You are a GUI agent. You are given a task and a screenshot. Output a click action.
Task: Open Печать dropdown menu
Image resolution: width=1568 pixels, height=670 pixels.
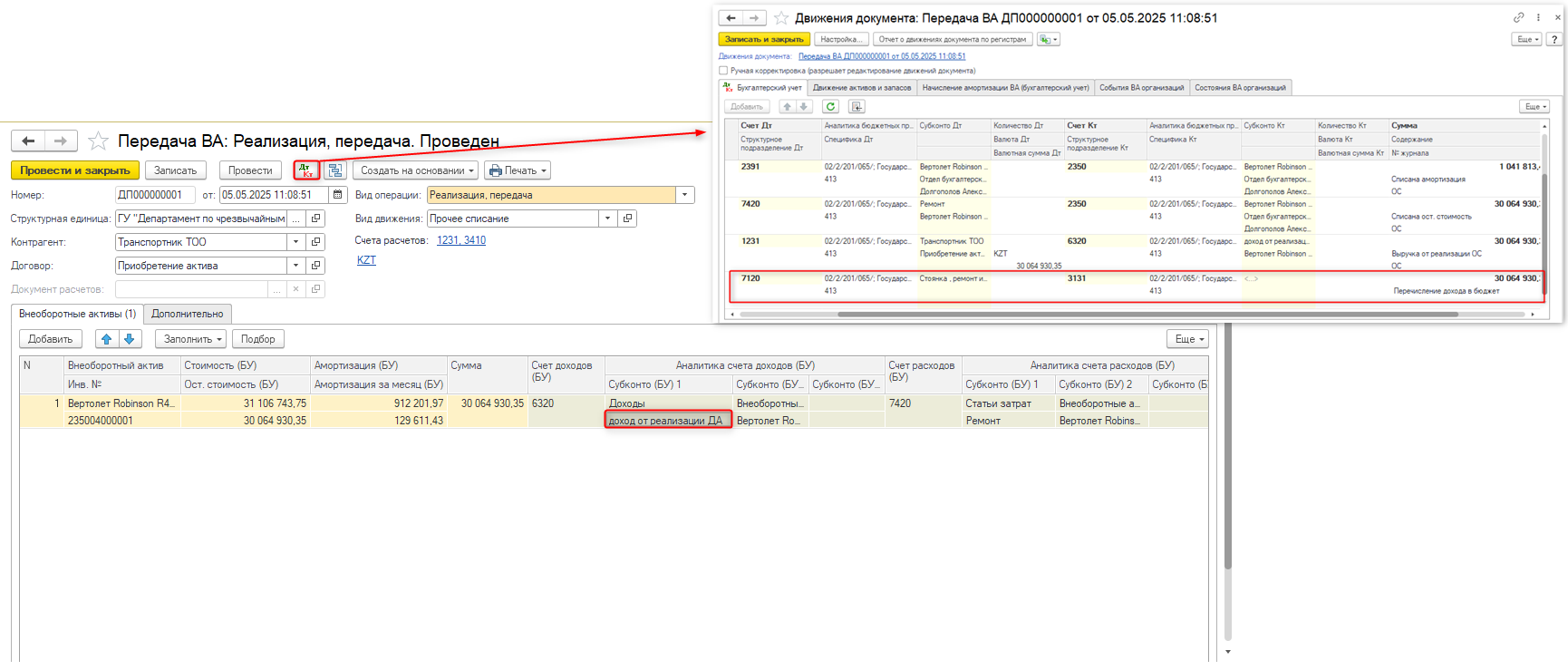[x=518, y=170]
